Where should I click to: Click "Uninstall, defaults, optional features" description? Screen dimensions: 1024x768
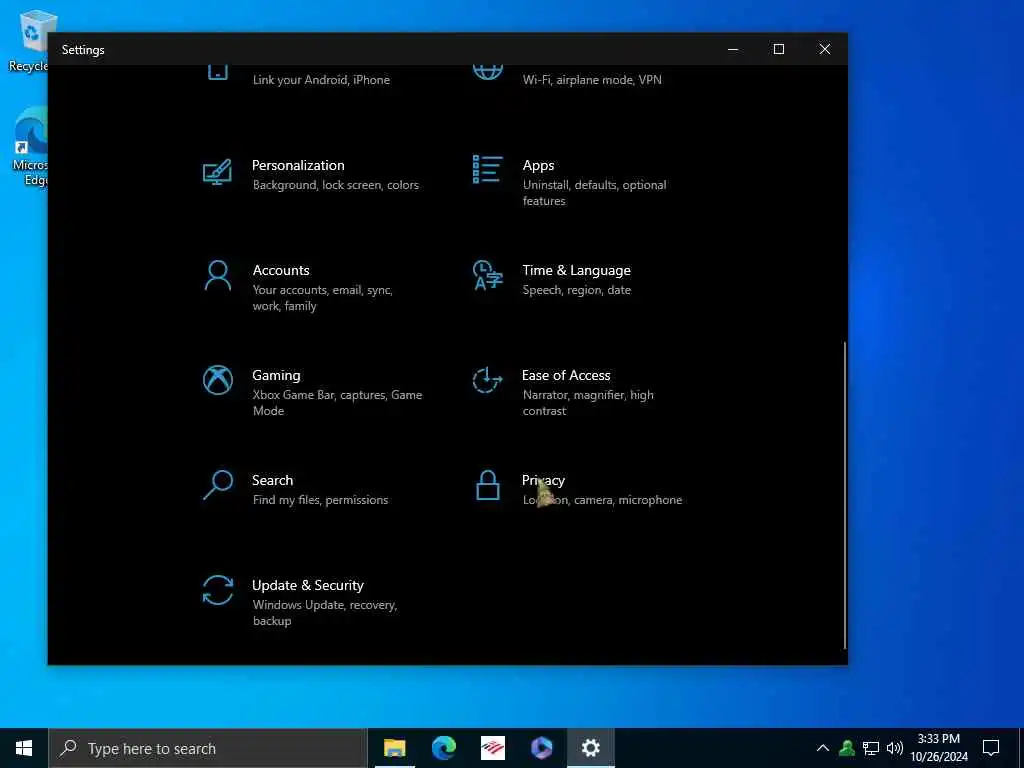(594, 193)
